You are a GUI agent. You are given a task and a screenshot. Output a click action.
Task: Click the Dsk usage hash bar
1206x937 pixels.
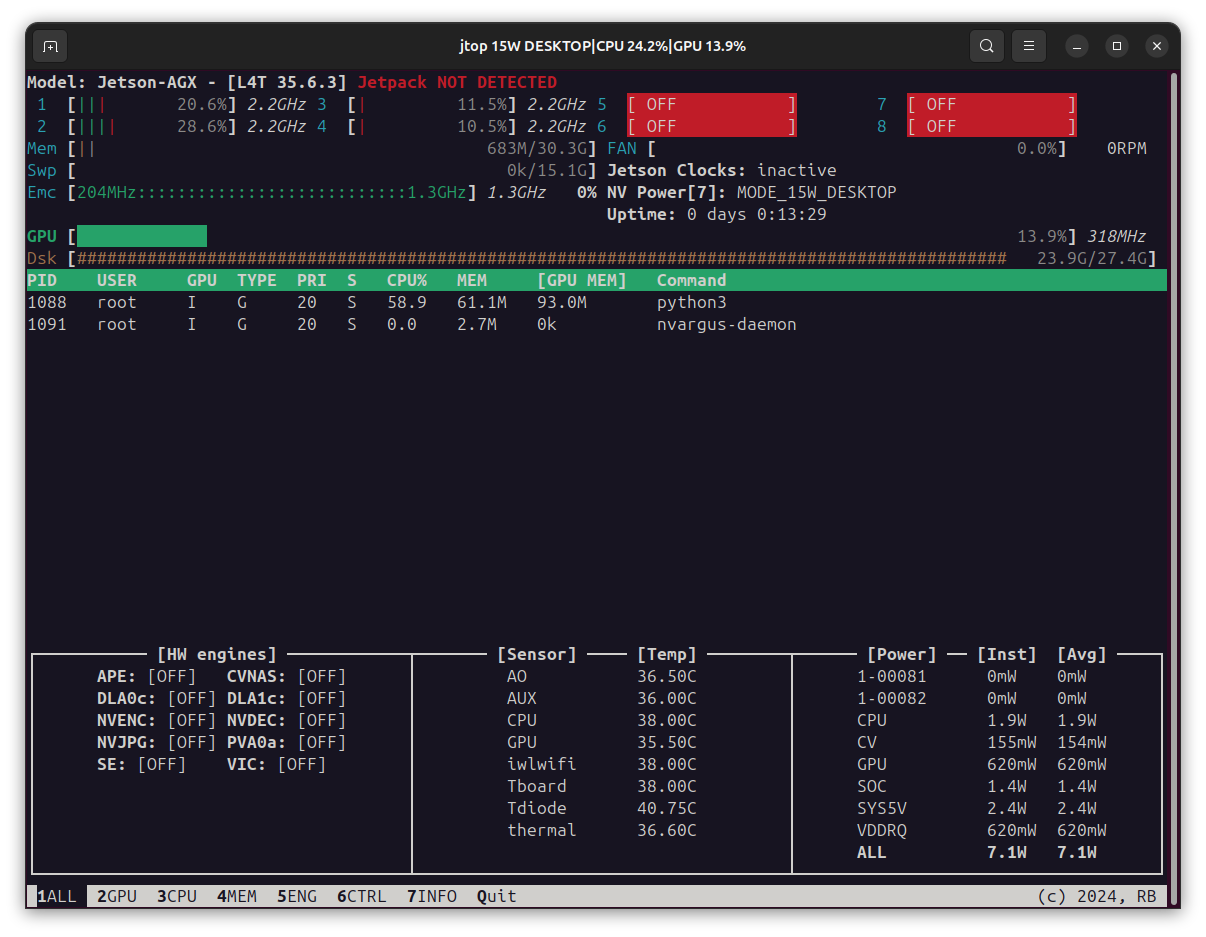tap(542, 258)
